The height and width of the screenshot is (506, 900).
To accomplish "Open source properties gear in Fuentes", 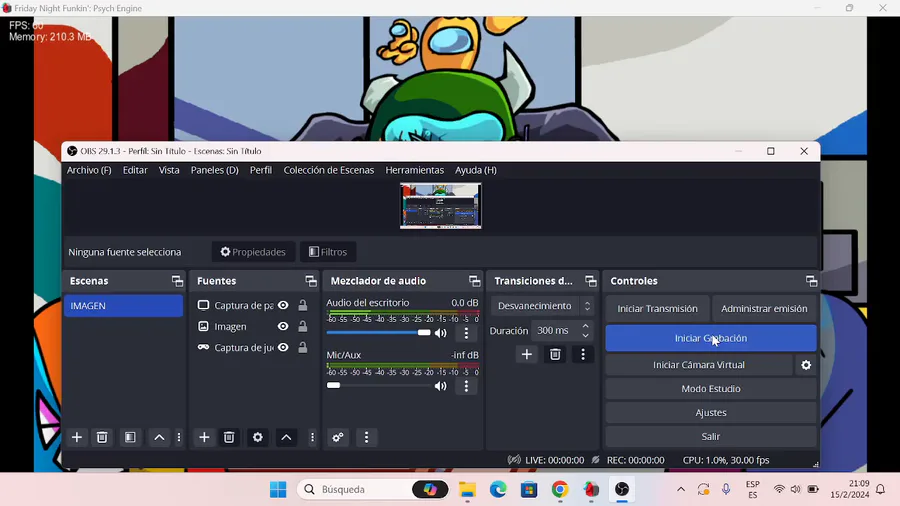I will (x=258, y=437).
